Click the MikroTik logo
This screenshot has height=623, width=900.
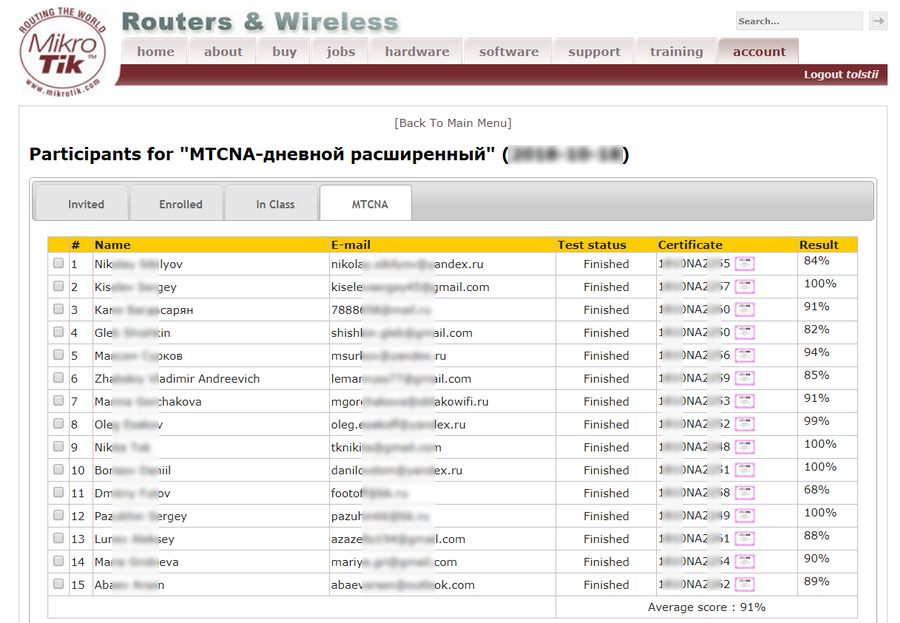[63, 52]
